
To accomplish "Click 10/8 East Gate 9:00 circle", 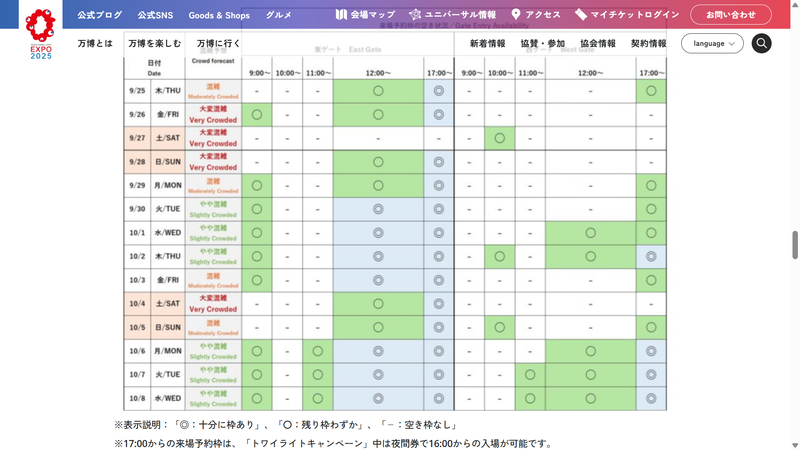I will [257, 398].
